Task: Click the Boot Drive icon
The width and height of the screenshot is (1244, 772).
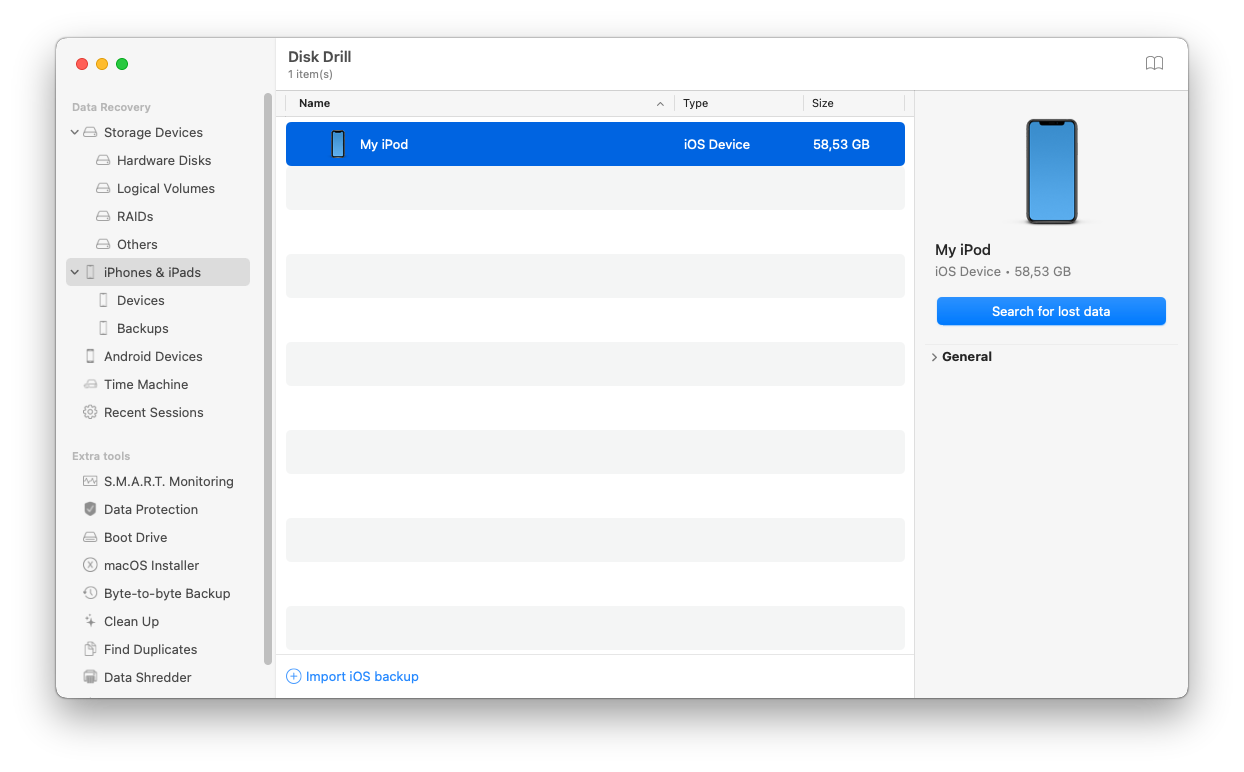Action: 90,537
